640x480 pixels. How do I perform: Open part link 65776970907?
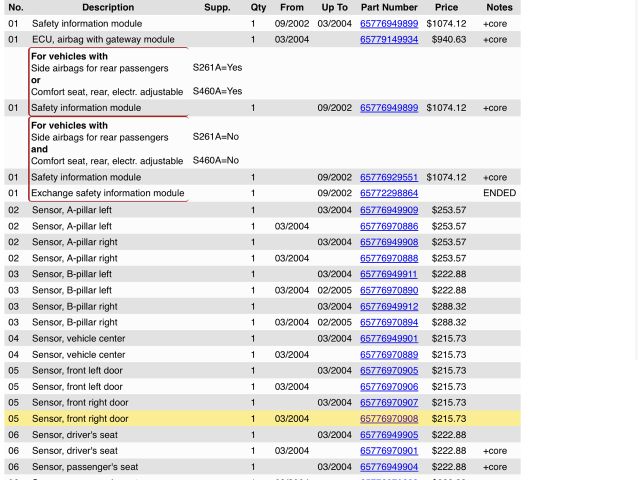coord(389,403)
